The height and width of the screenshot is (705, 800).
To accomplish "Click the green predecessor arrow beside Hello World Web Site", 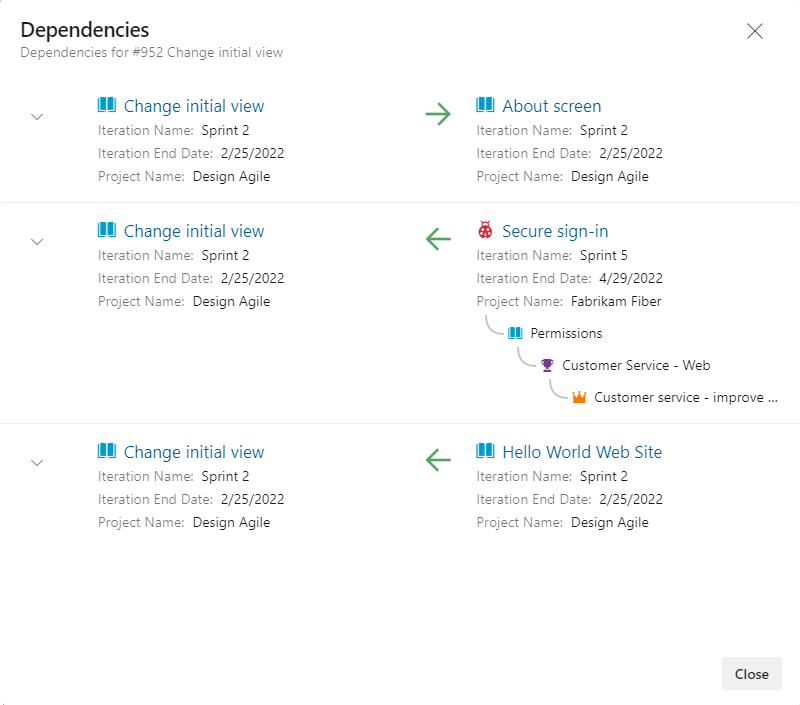I will pyautogui.click(x=438, y=460).
